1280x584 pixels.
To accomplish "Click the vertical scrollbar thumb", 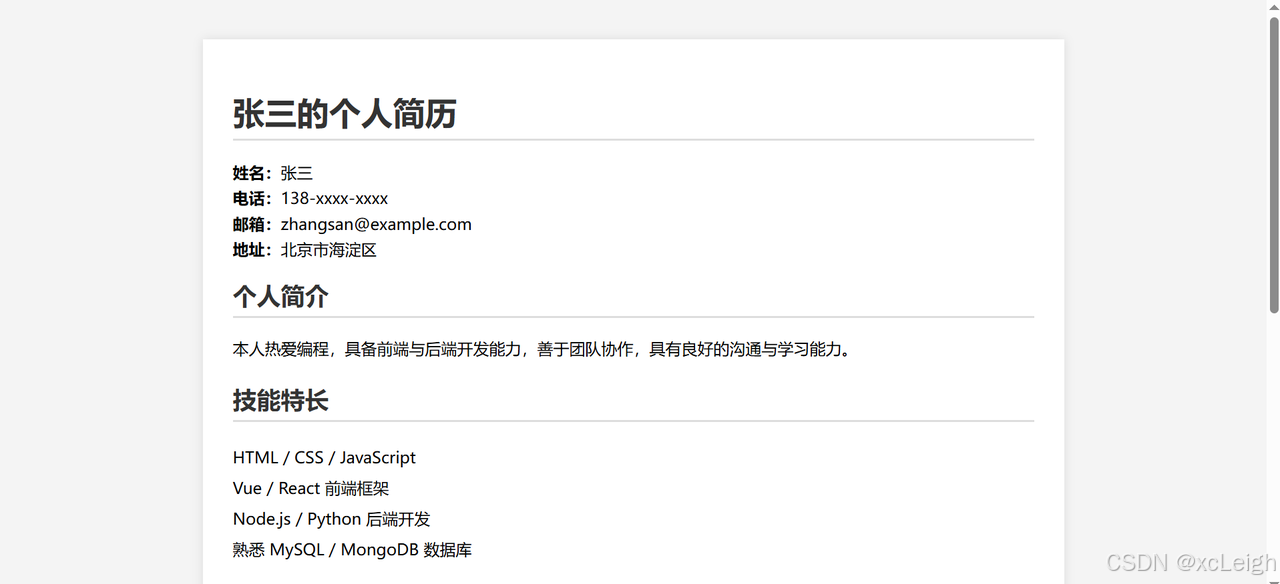I will click(x=1274, y=165).
